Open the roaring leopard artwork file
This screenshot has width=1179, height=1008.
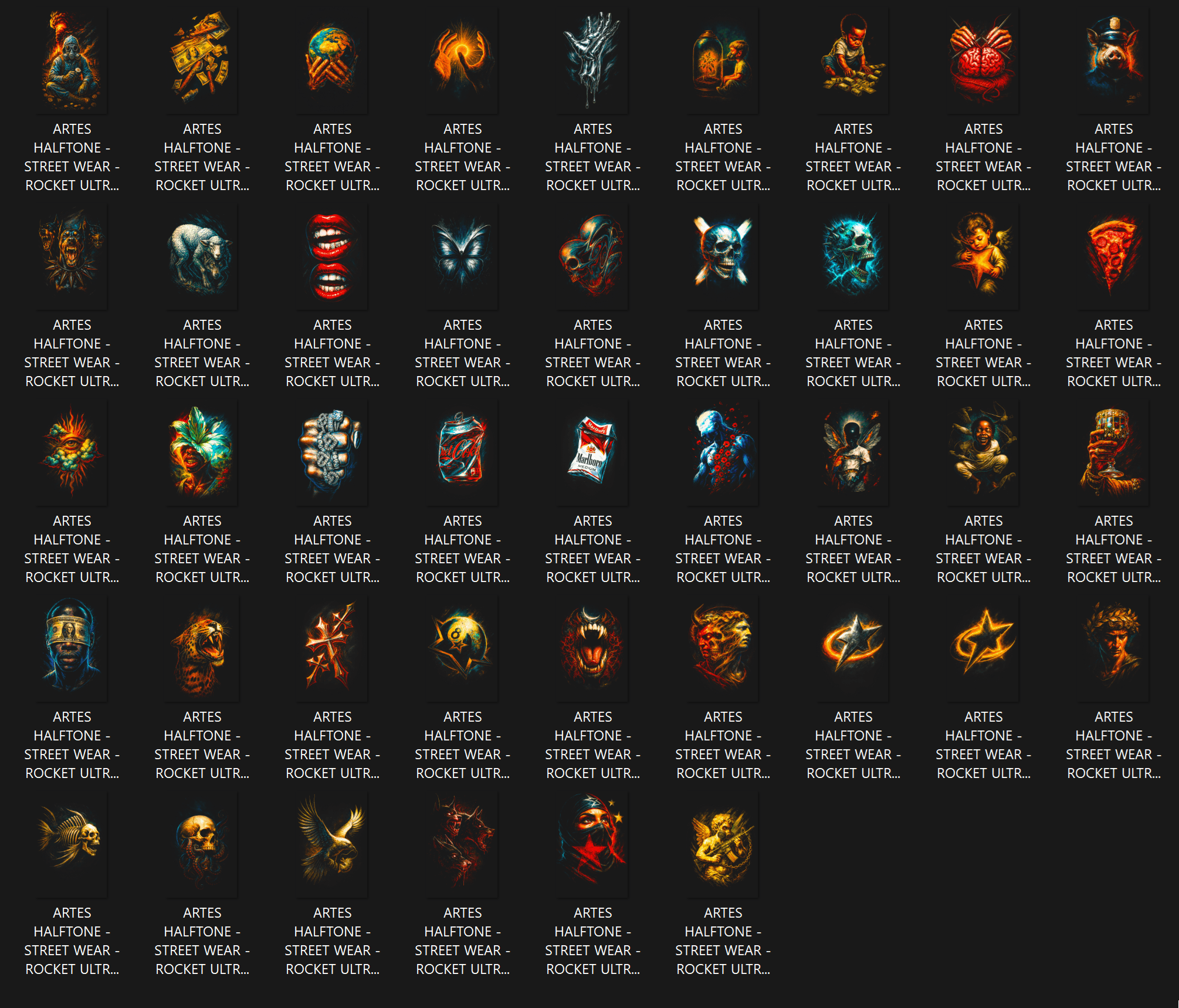(202, 648)
